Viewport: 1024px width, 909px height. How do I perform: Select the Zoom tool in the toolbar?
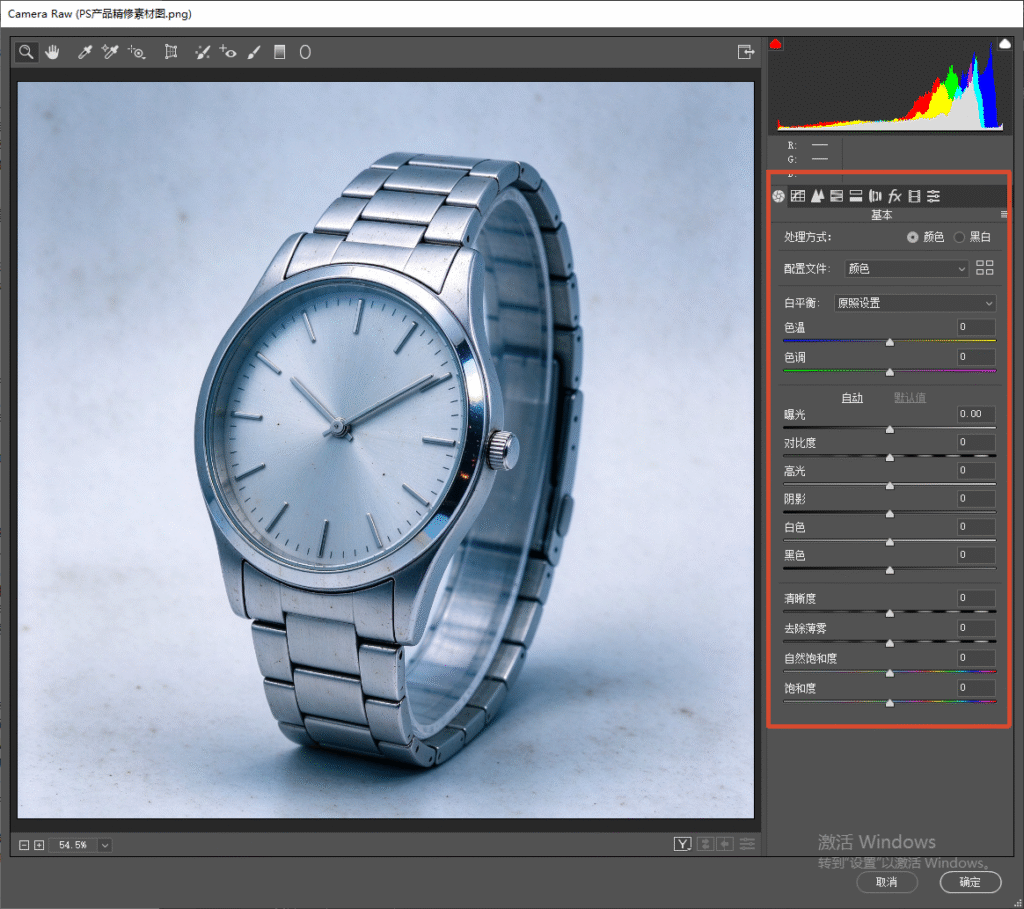coord(26,52)
